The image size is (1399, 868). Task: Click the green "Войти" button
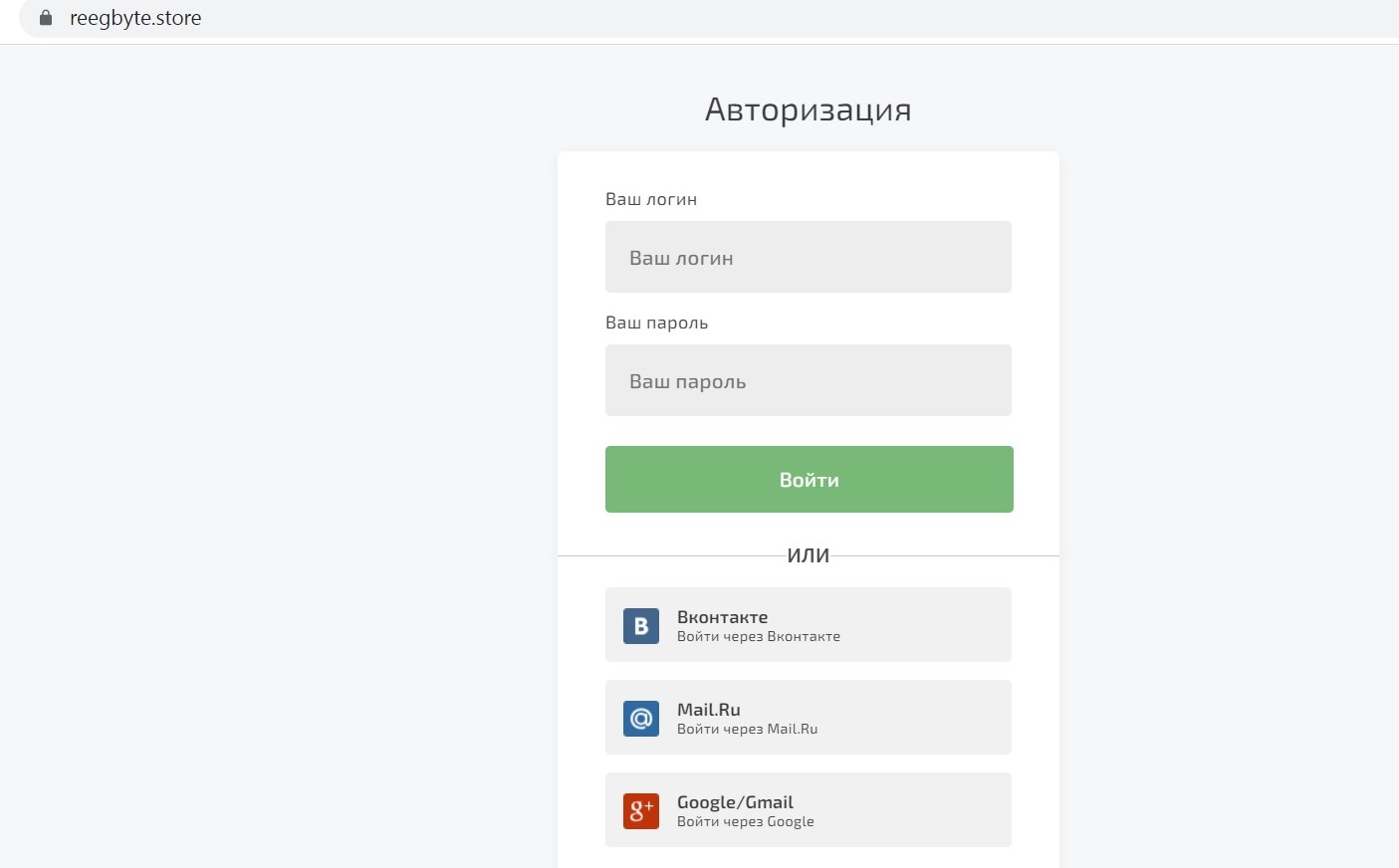(x=810, y=480)
